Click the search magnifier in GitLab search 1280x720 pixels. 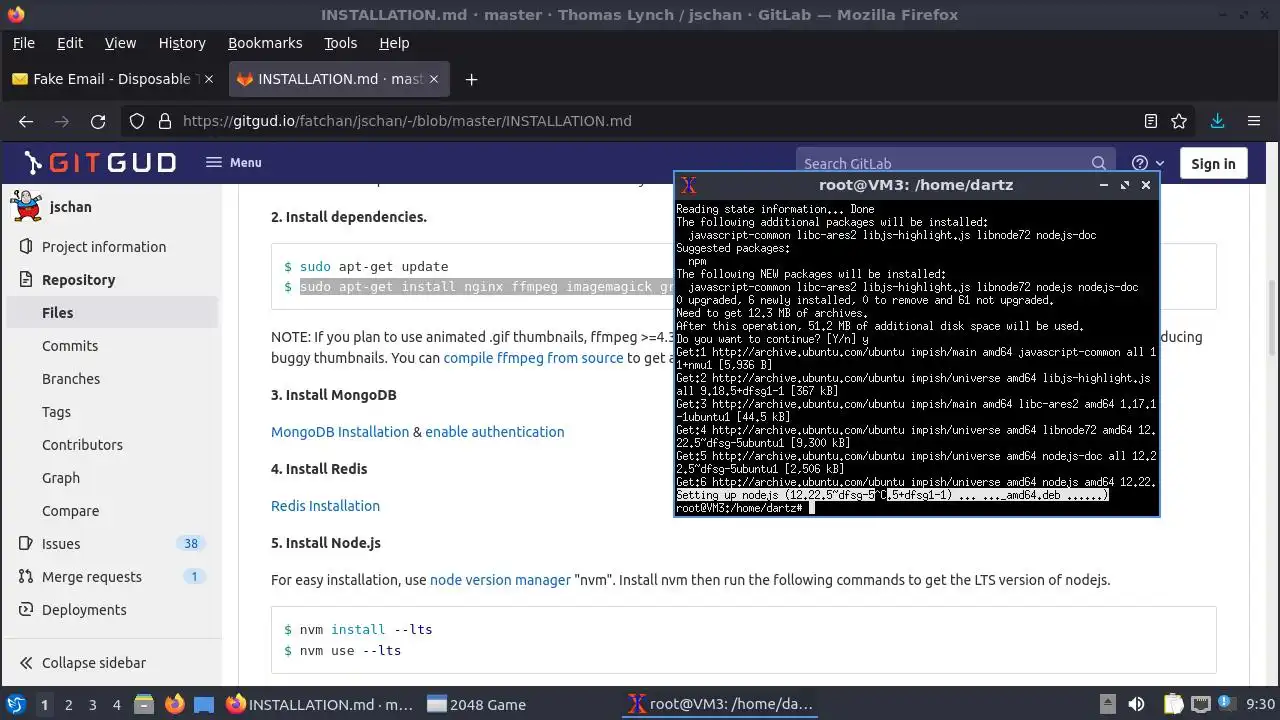coord(1099,163)
